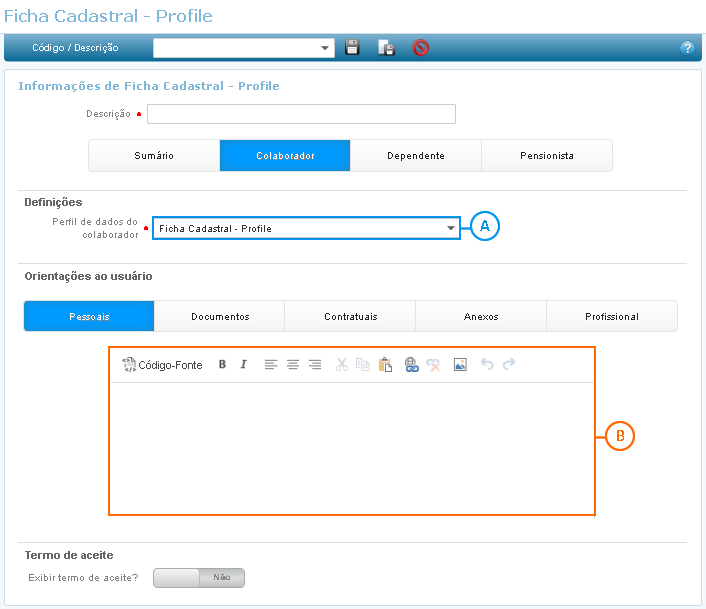Open Código / Descrição dropdown
Image resolution: width=706 pixels, height=609 pixels.
[326, 47]
